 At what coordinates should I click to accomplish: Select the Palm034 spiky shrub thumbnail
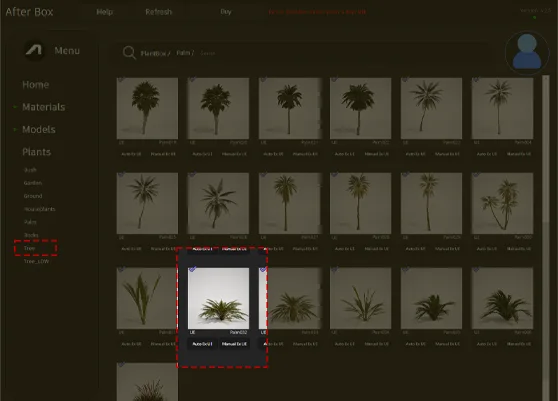(360, 298)
